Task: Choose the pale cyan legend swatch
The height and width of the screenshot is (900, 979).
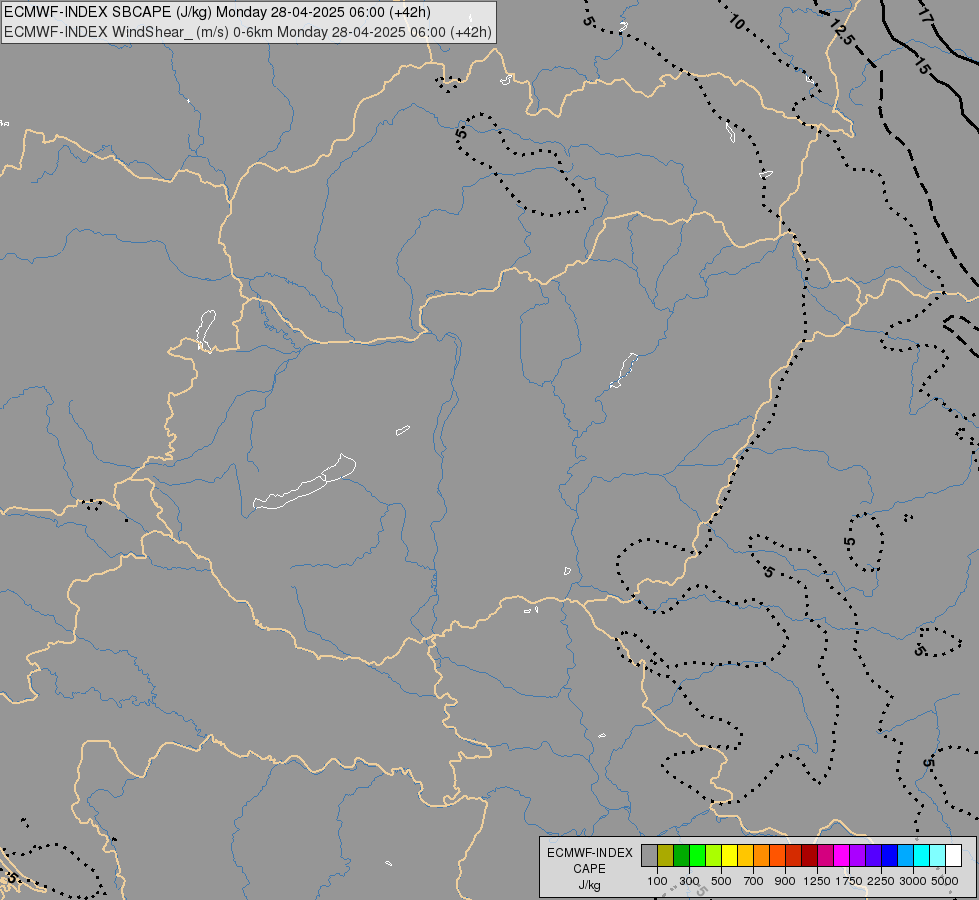Action: 938,856
